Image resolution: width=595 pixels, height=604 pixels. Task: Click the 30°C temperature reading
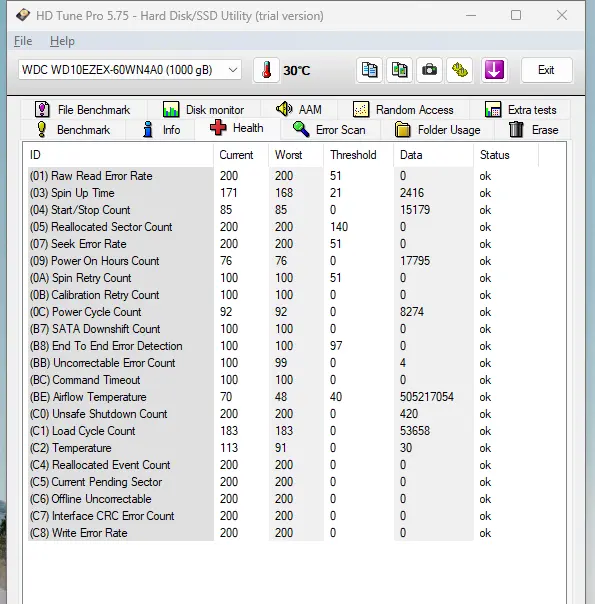pos(297,70)
